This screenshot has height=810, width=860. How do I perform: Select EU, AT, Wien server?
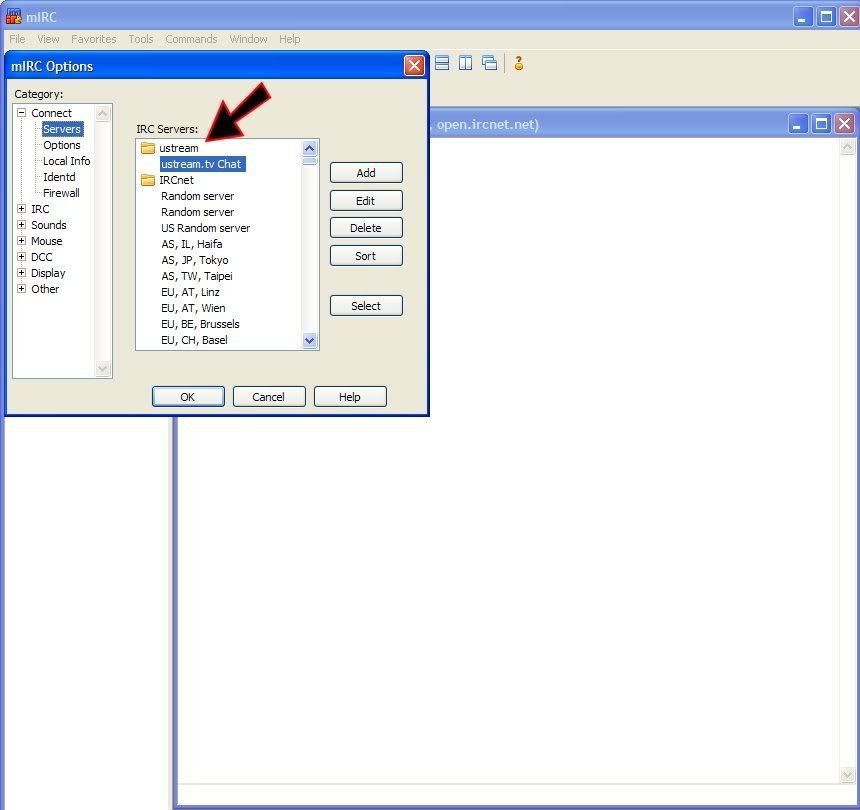193,308
